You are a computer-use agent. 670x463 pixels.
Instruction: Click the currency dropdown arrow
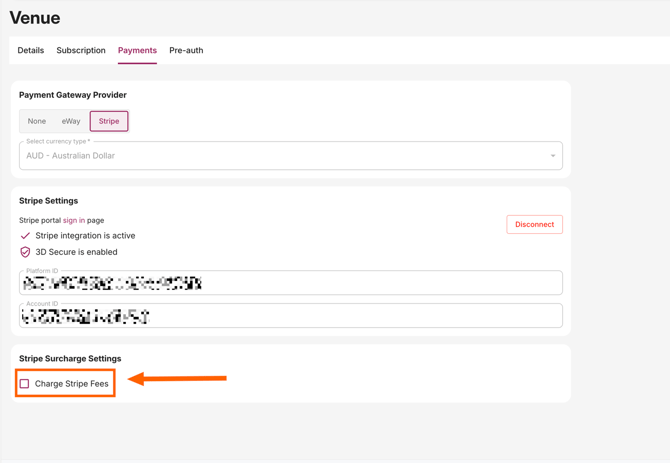(553, 156)
